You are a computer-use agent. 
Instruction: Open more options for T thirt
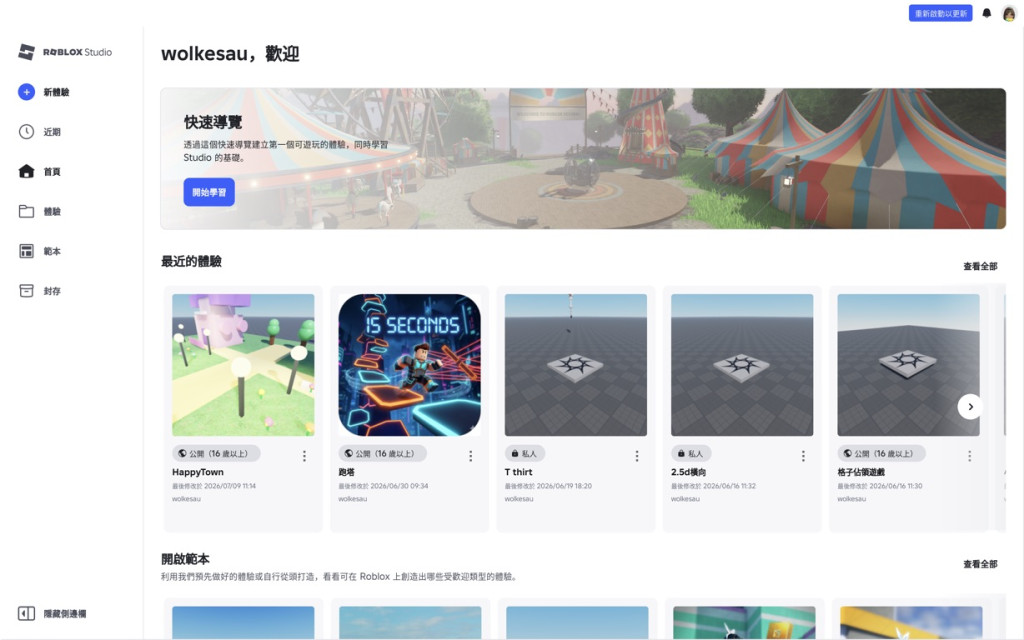click(x=637, y=456)
